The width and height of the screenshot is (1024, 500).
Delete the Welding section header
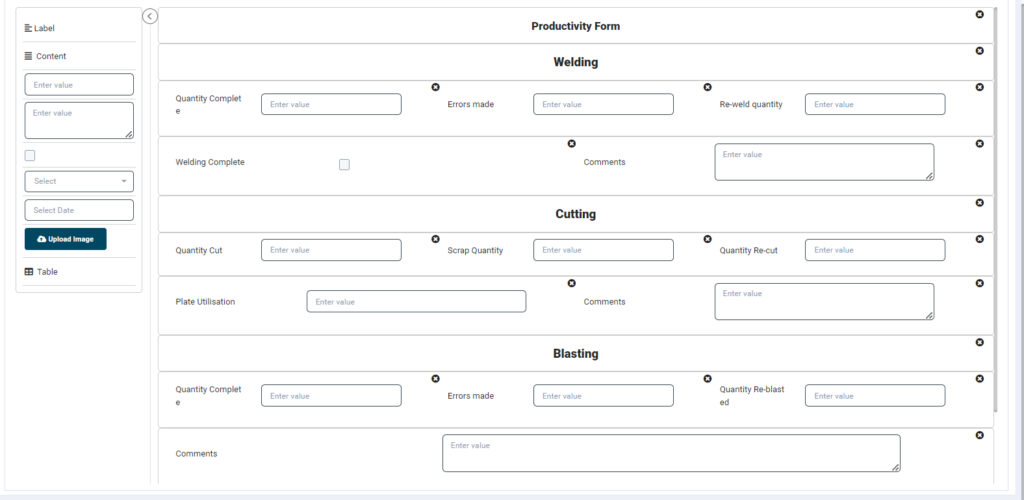pos(980,51)
